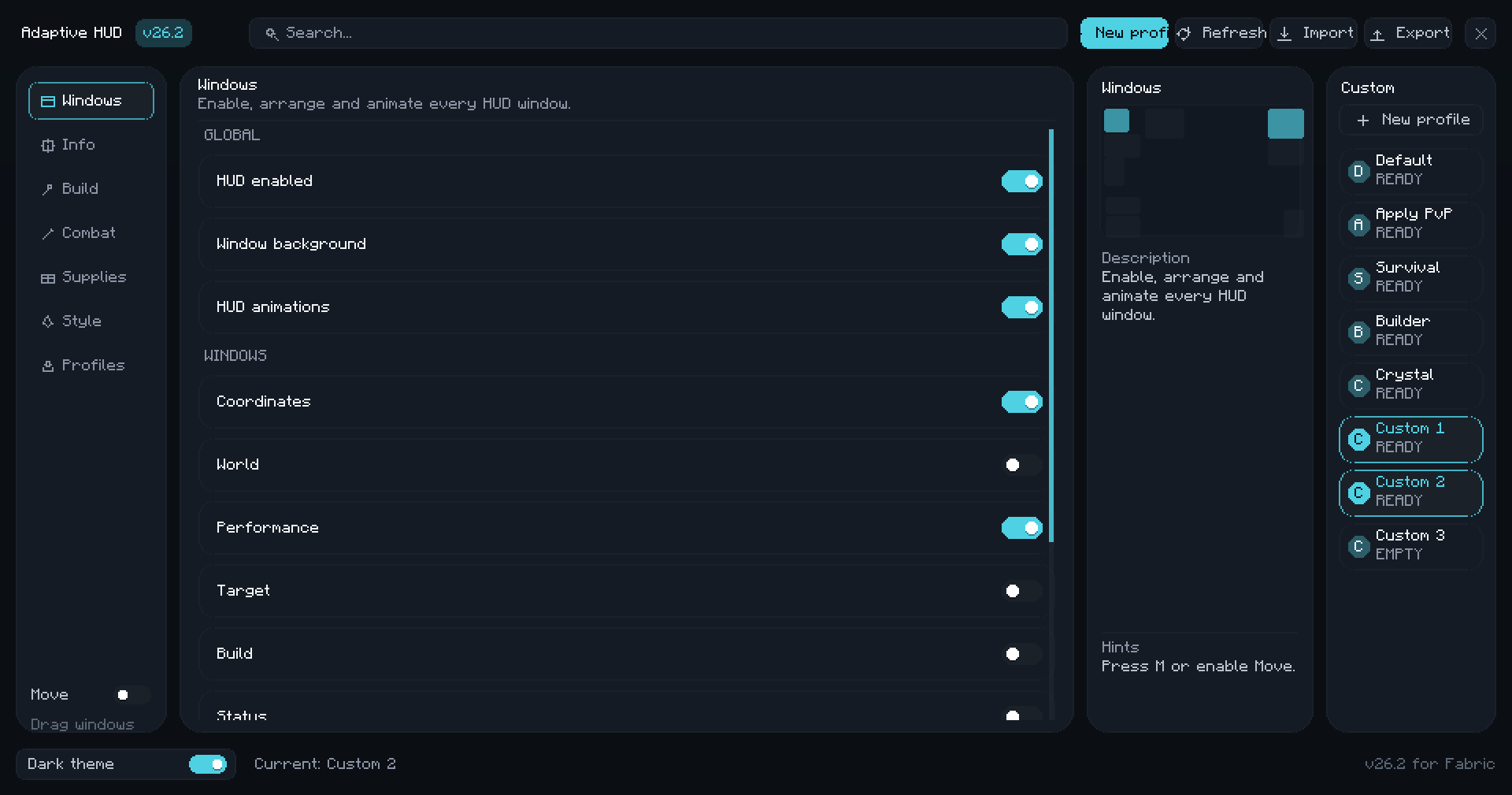Enable the Target window switch
1512x795 pixels.
pyautogui.click(x=1022, y=591)
